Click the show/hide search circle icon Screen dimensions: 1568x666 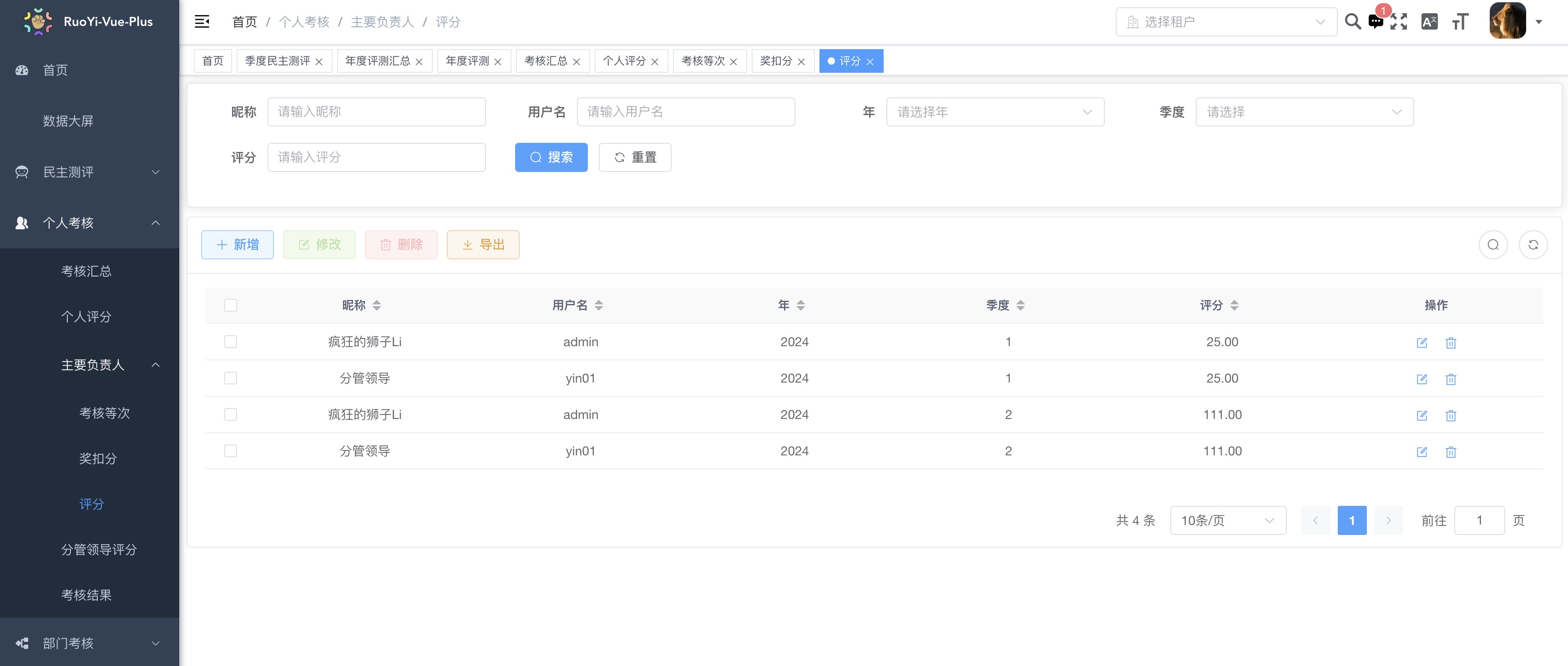point(1493,245)
